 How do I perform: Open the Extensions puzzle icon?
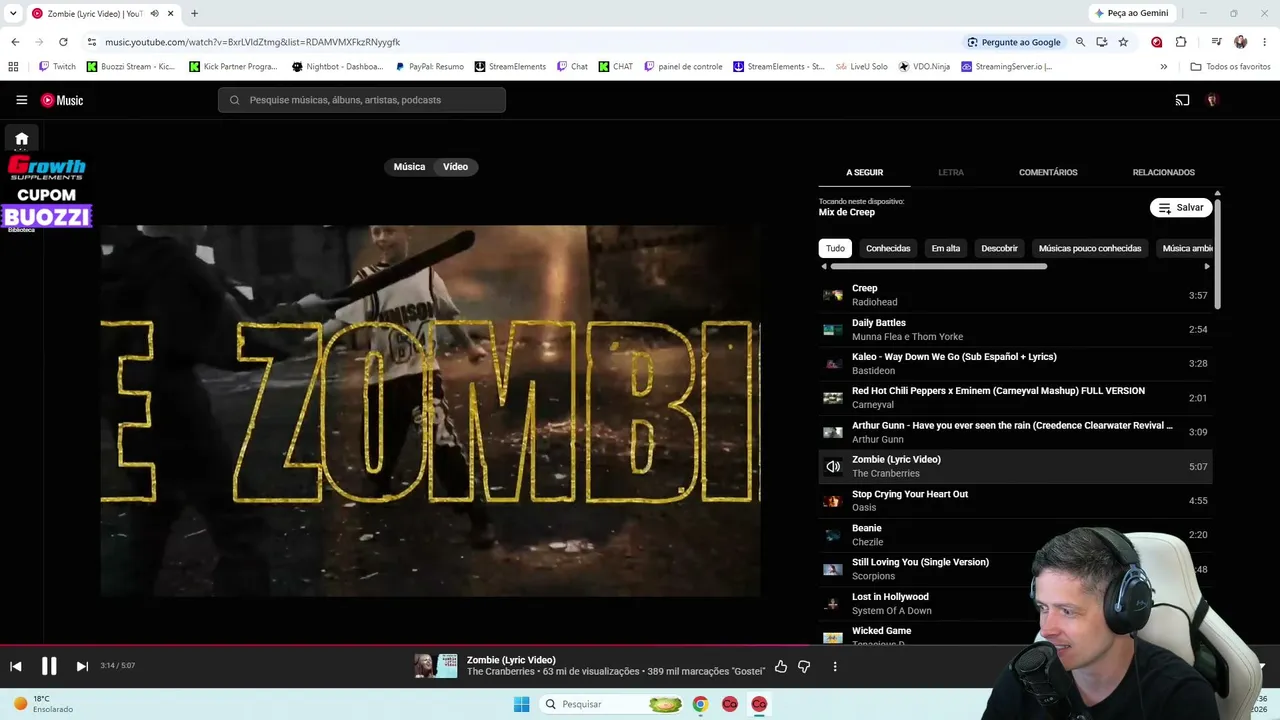[x=1181, y=42]
